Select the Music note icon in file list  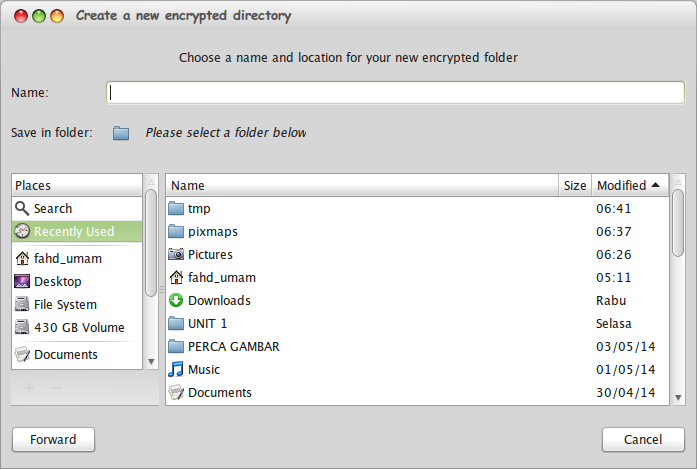[176, 369]
